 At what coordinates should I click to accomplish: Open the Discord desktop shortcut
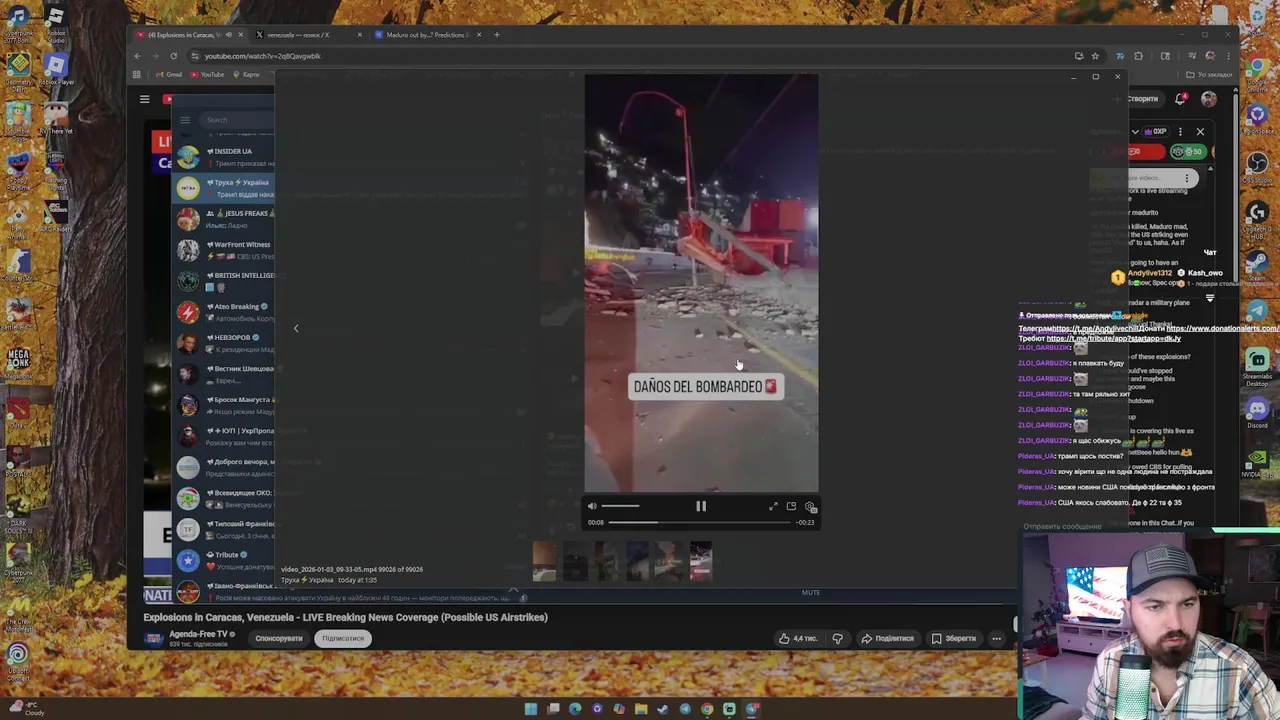1258,412
